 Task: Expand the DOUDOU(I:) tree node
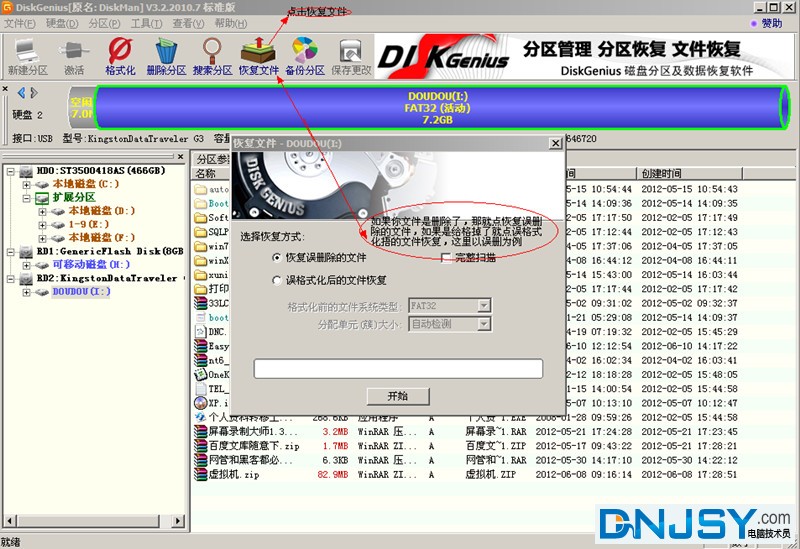pyautogui.click(x=27, y=292)
